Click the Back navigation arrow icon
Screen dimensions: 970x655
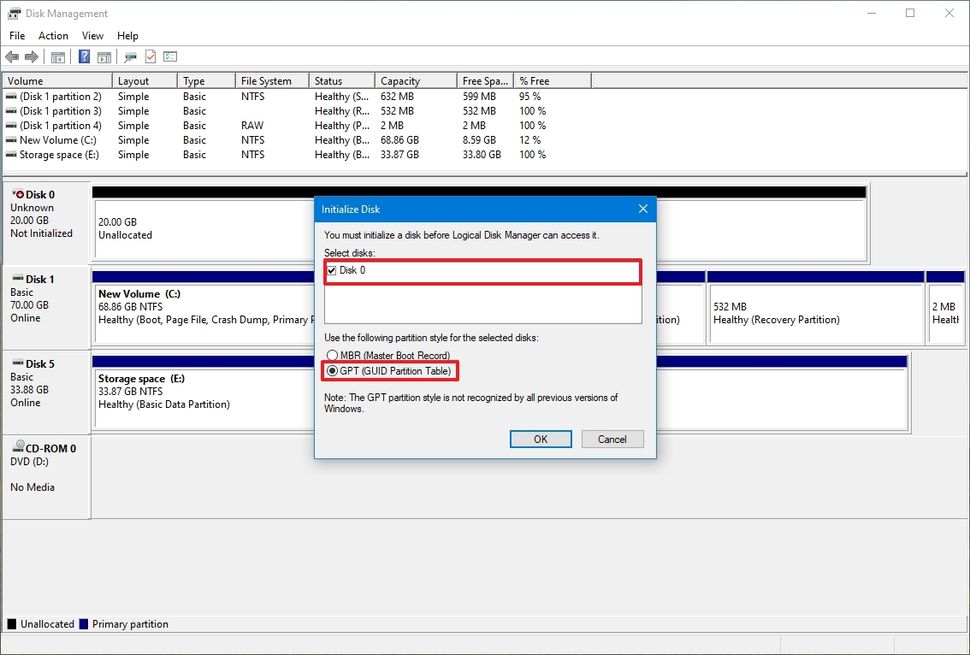pyautogui.click(x=11, y=57)
